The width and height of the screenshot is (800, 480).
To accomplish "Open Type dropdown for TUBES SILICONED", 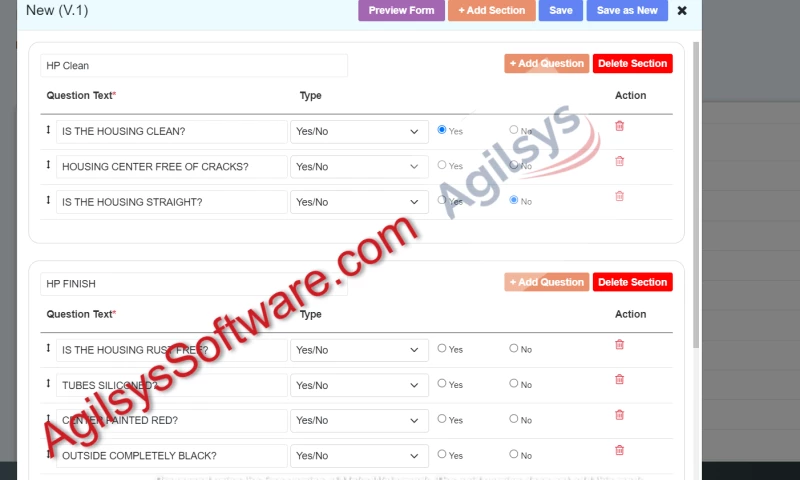I will [x=359, y=385].
